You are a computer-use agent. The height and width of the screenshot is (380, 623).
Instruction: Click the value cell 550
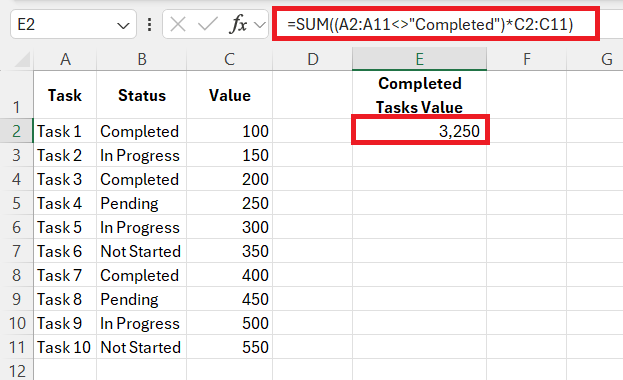(229, 347)
